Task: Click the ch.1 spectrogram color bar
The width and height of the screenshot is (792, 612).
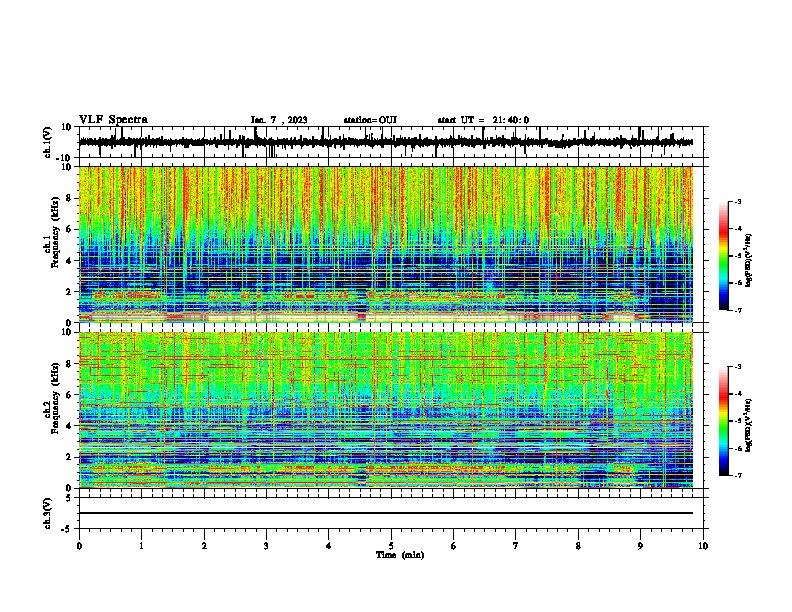Action: [723, 256]
